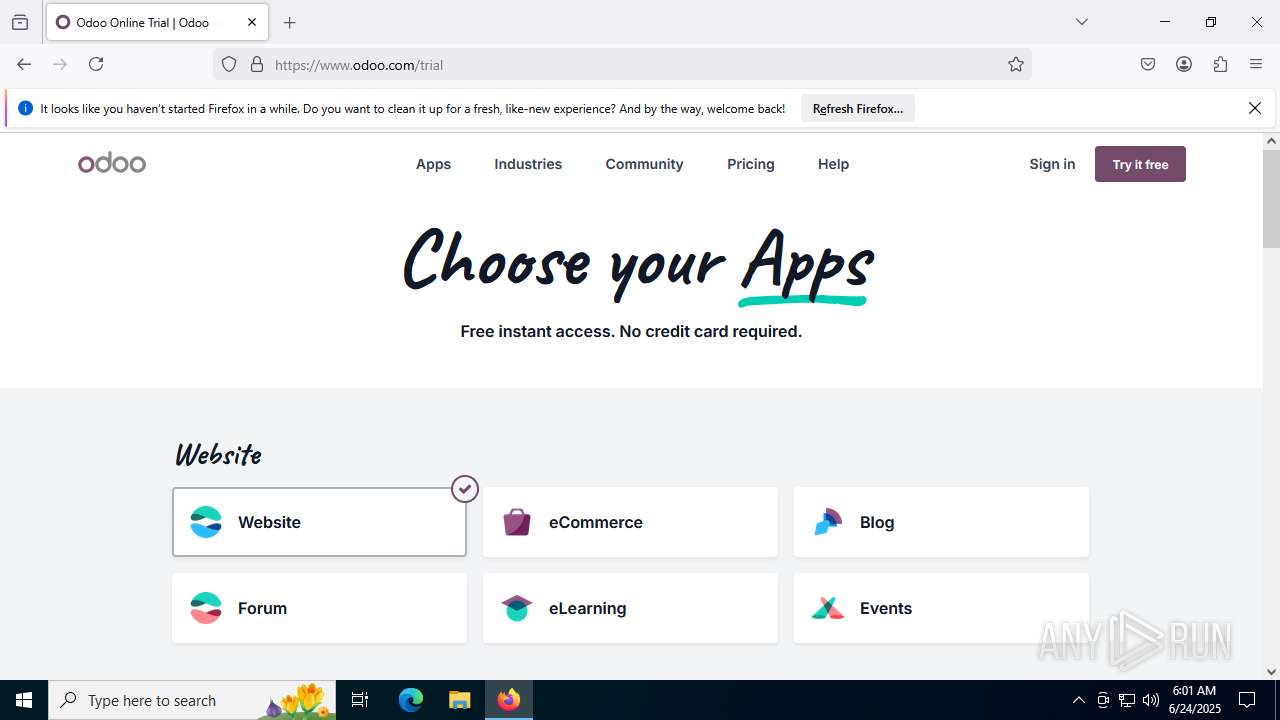The height and width of the screenshot is (720, 1280).
Task: Click the forward navigation arrow
Action: (60, 64)
